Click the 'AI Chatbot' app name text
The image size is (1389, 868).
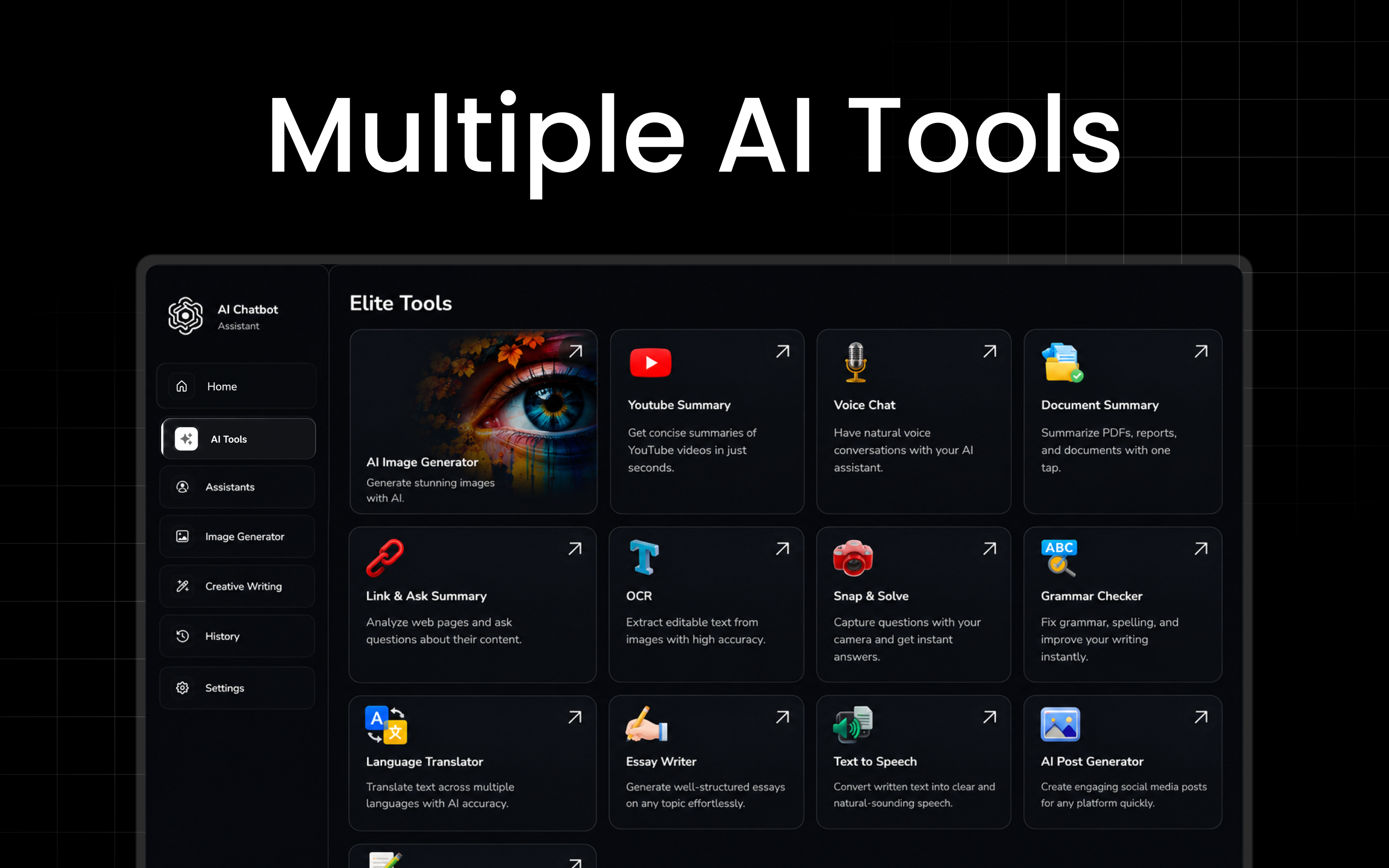click(247, 310)
